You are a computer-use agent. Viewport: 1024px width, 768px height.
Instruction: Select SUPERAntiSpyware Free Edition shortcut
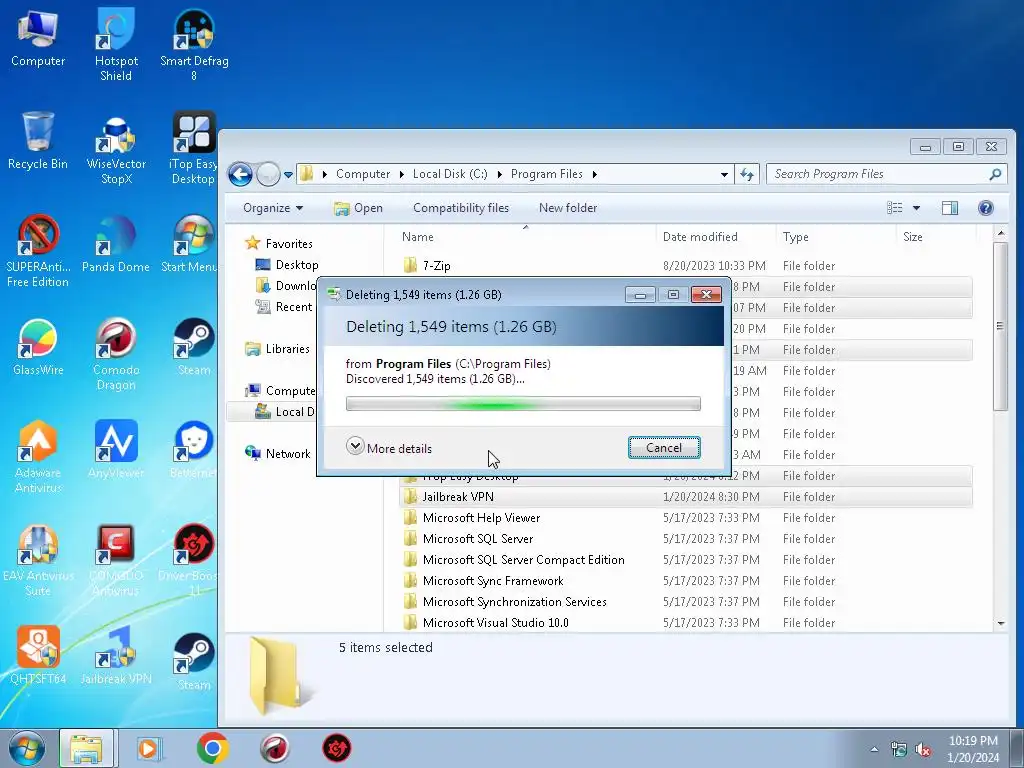(37, 251)
